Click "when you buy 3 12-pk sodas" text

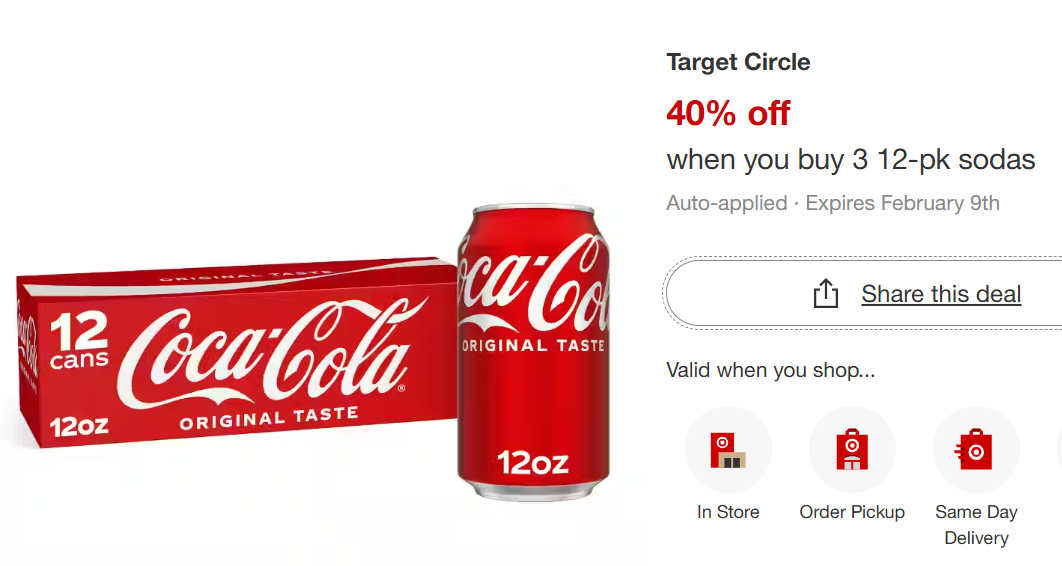pyautogui.click(x=850, y=159)
